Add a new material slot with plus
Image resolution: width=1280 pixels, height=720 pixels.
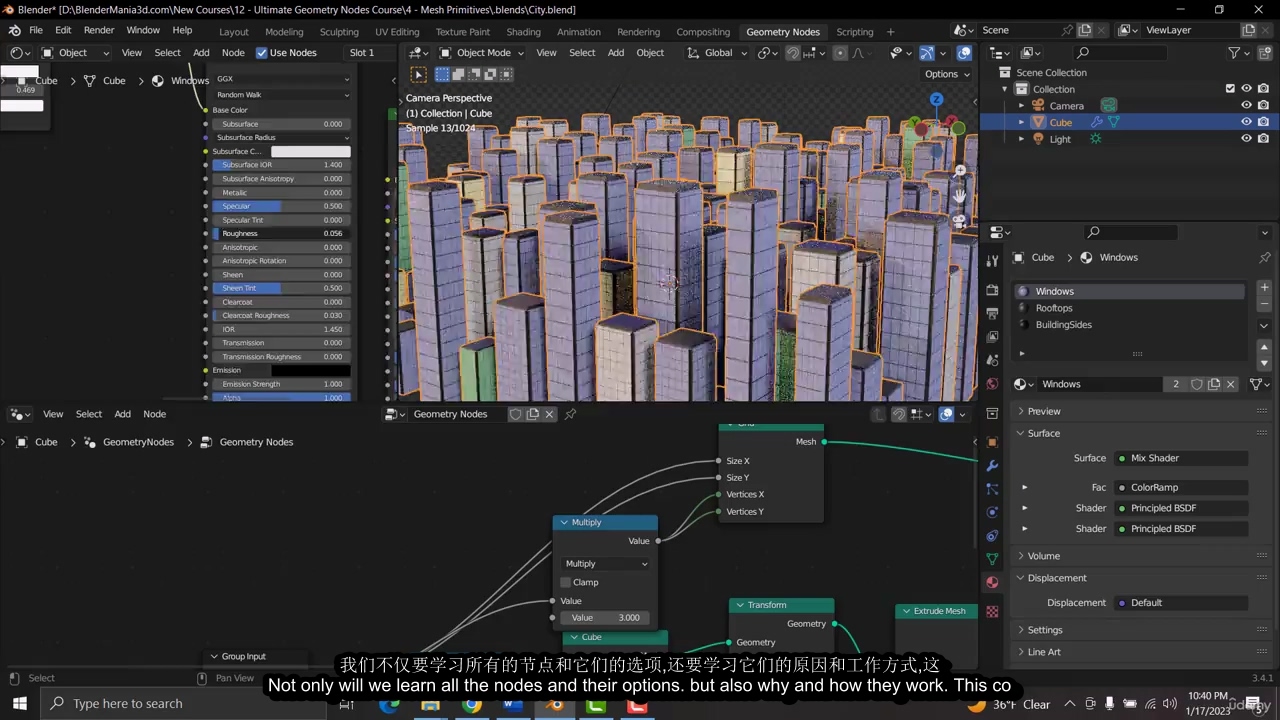1264,288
